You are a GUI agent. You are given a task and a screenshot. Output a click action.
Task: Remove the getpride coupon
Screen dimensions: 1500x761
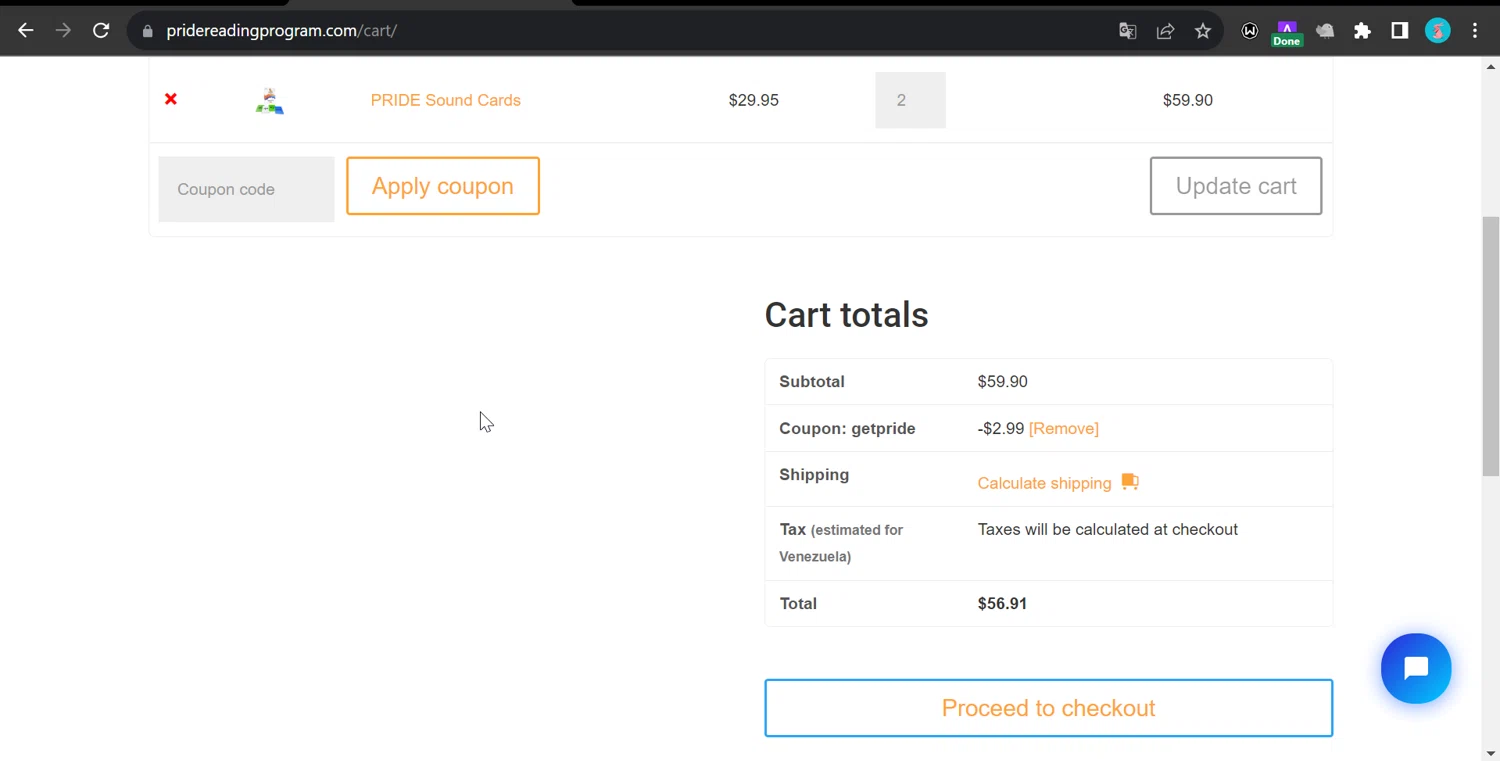point(1064,428)
